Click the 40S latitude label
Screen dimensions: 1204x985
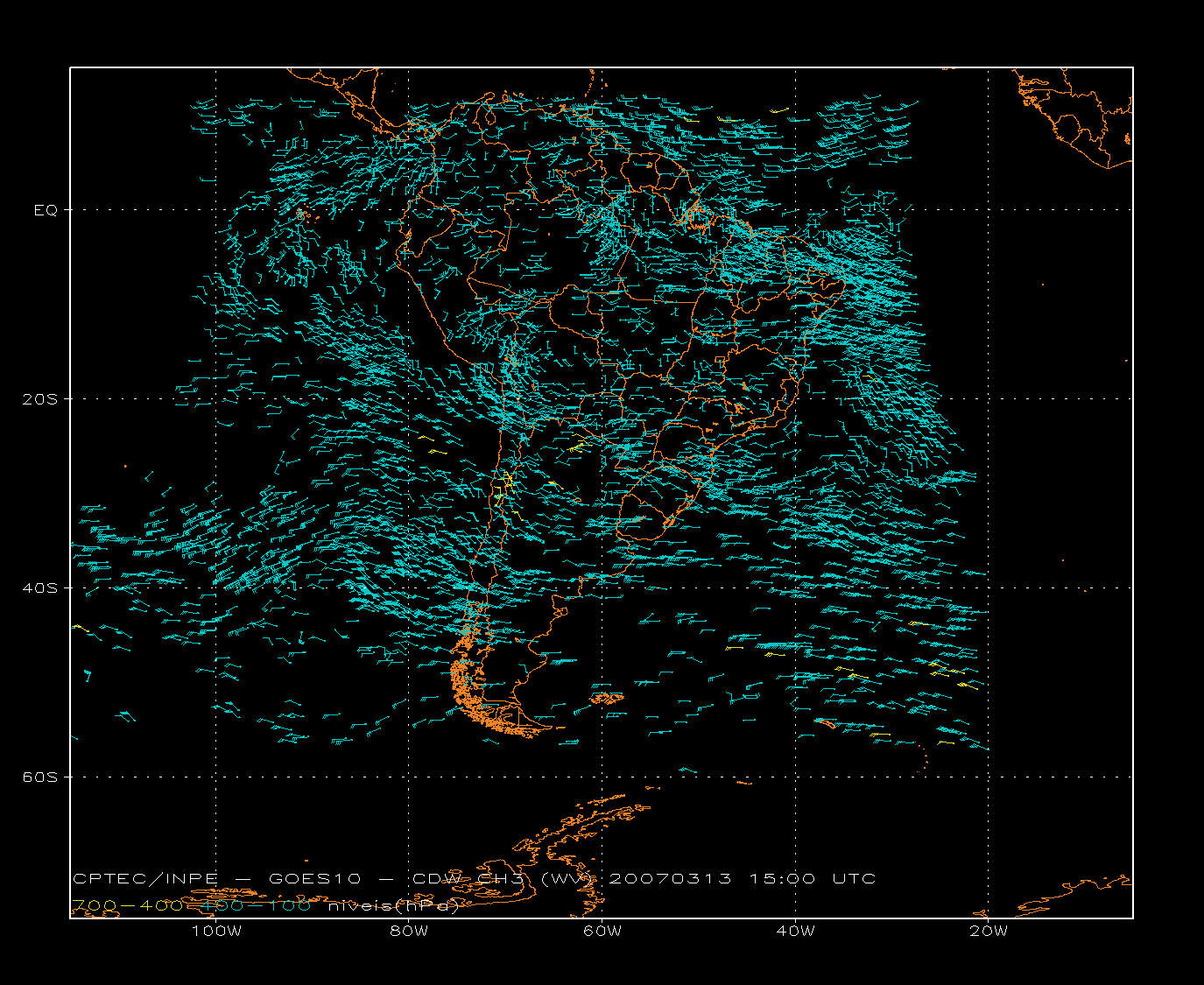click(x=39, y=588)
